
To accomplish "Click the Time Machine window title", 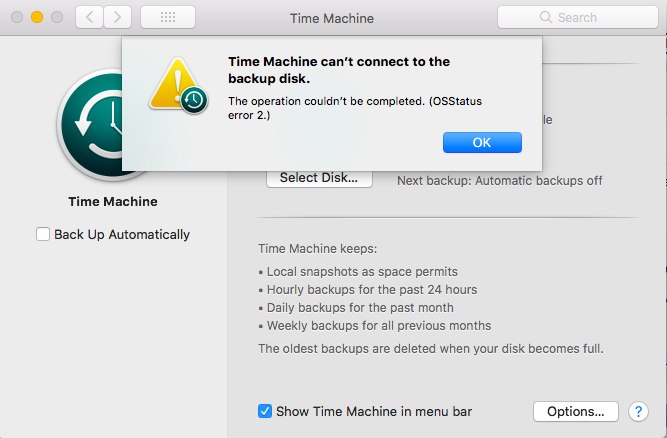I will (332, 18).
